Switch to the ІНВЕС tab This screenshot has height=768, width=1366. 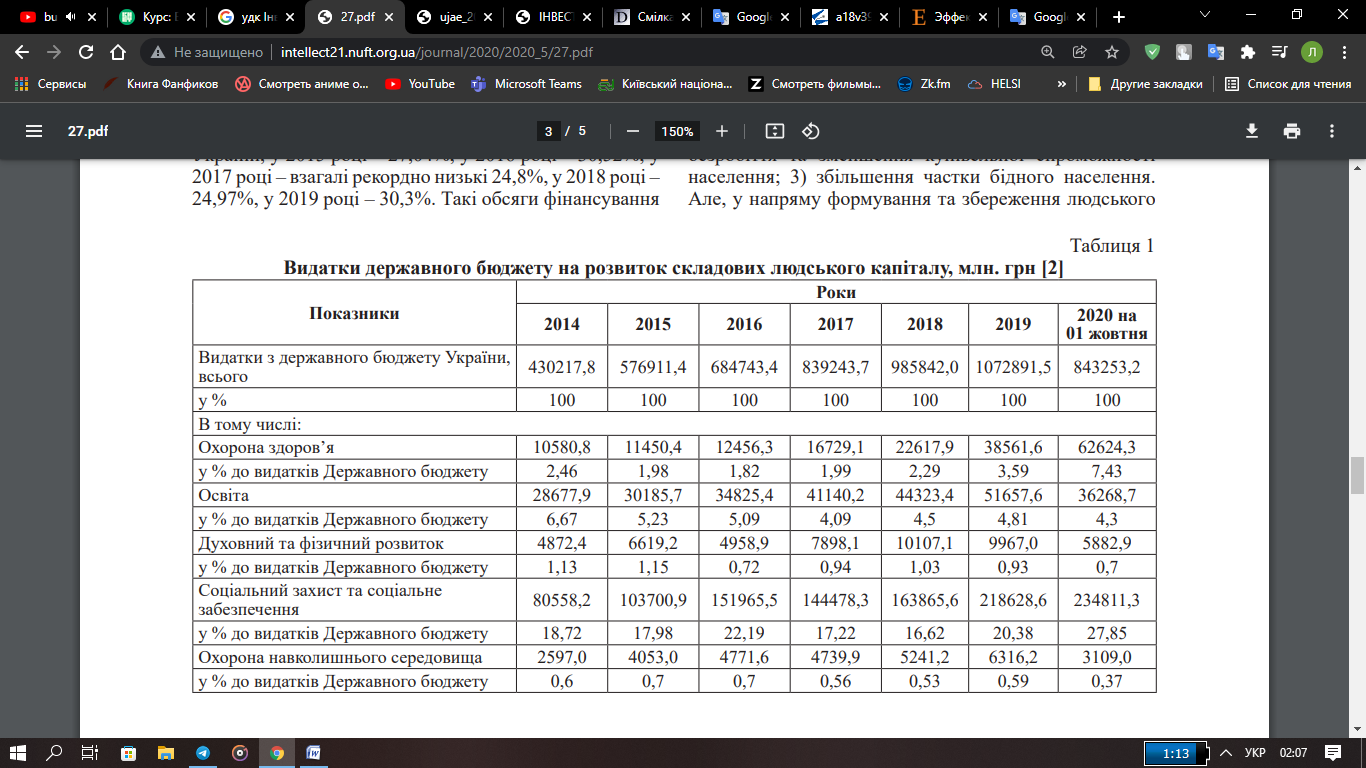551,17
